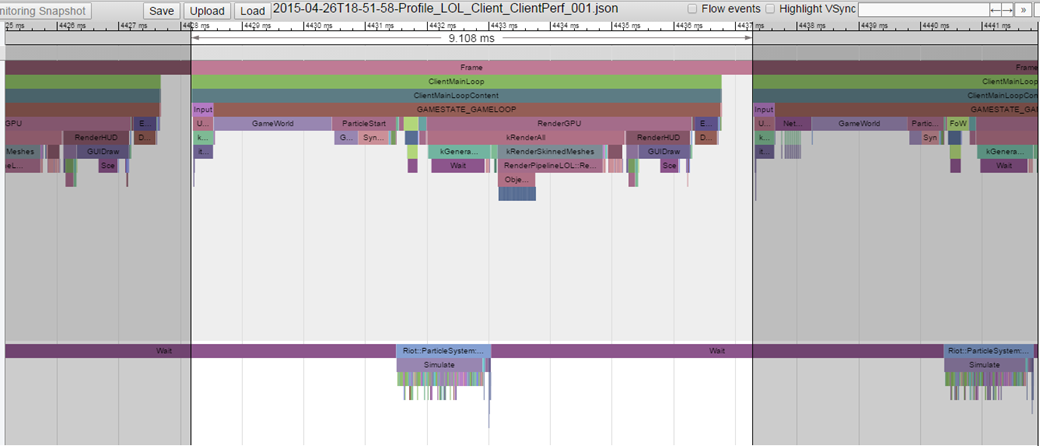Select the center ClientMainLoopContent slice

tap(456, 95)
